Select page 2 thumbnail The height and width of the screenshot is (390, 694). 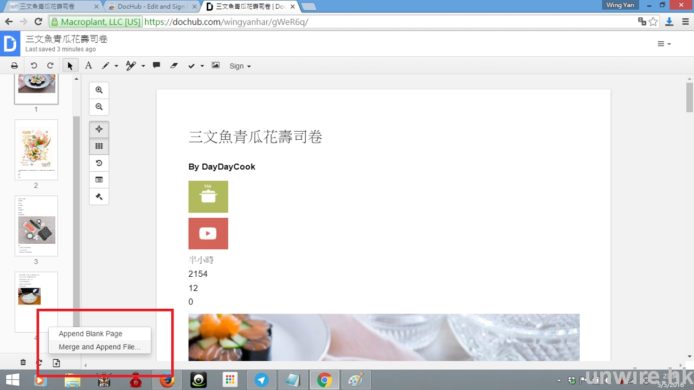point(36,150)
